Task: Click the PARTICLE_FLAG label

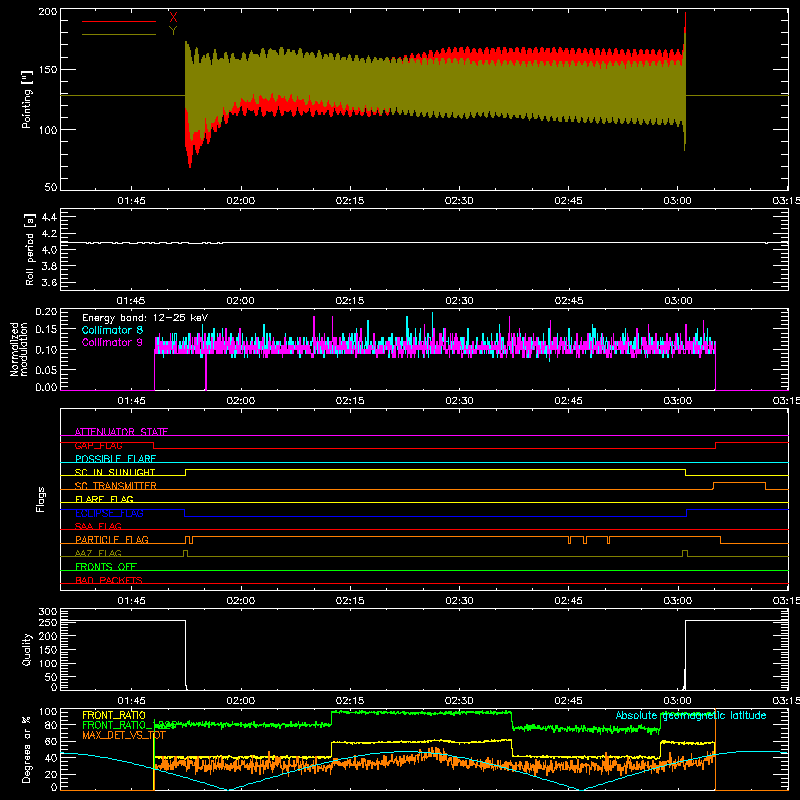Action: 112,539
